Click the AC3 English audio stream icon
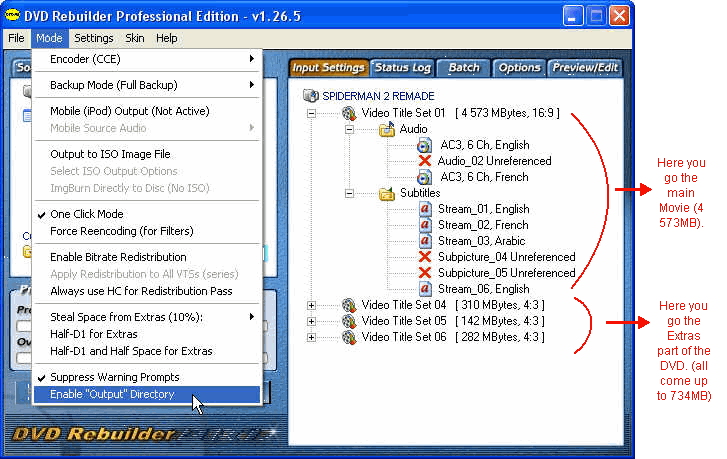This screenshot has width=727, height=459. pos(424,145)
